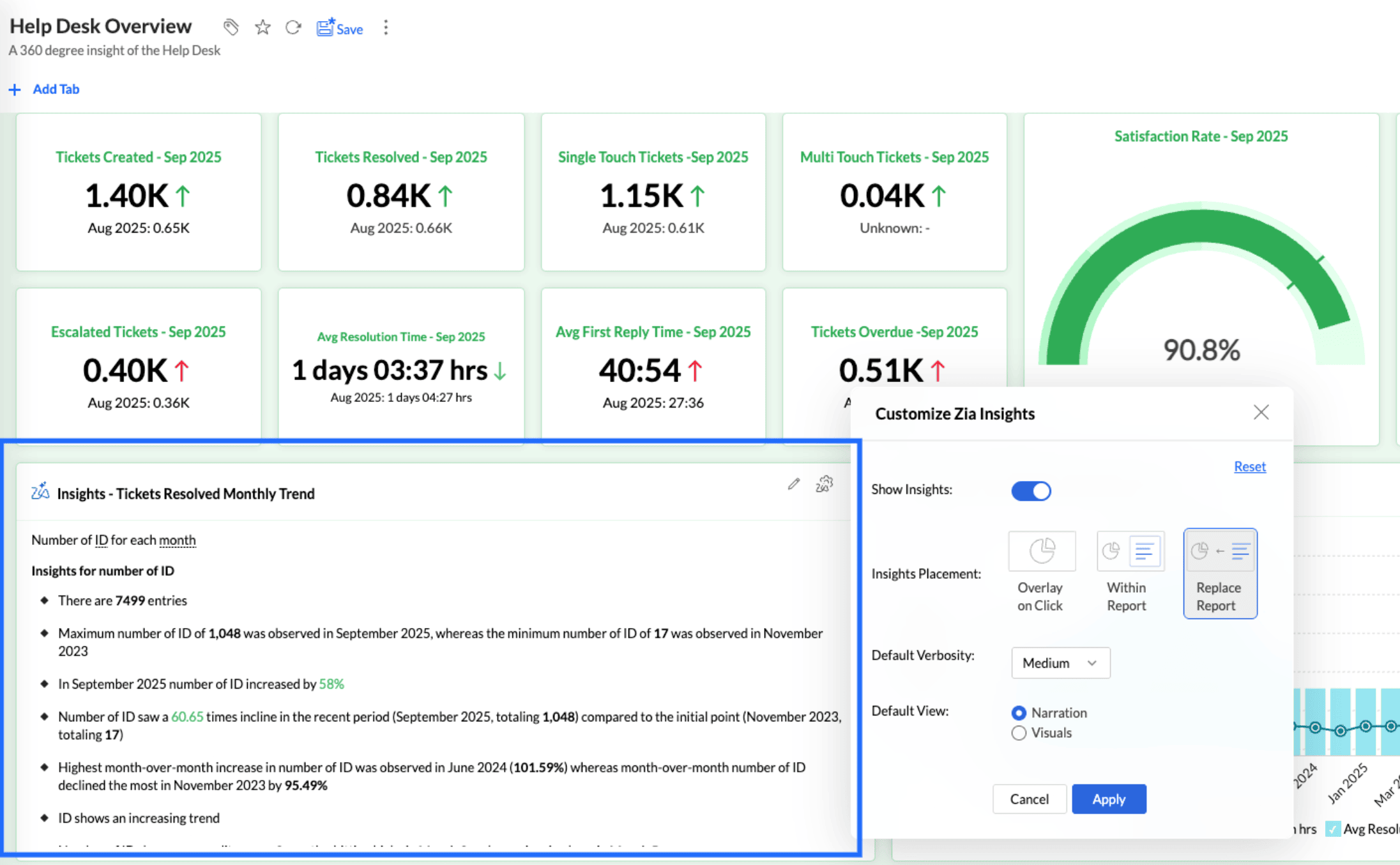Click the pencil edit icon on Insights widget
Screen dimensions: 1400x865
click(x=794, y=484)
